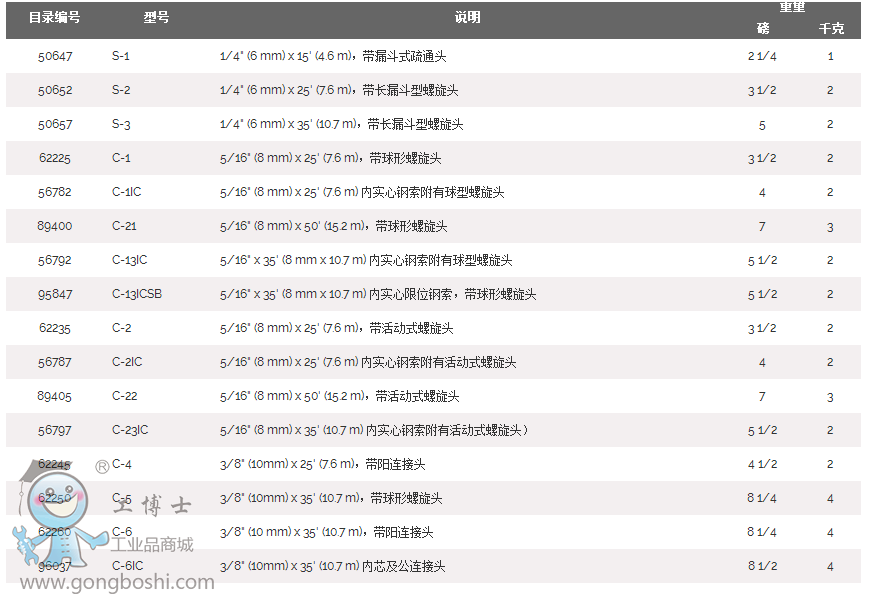882x607 pixels.
Task: Select the S-2 model cell
Action: point(121,90)
